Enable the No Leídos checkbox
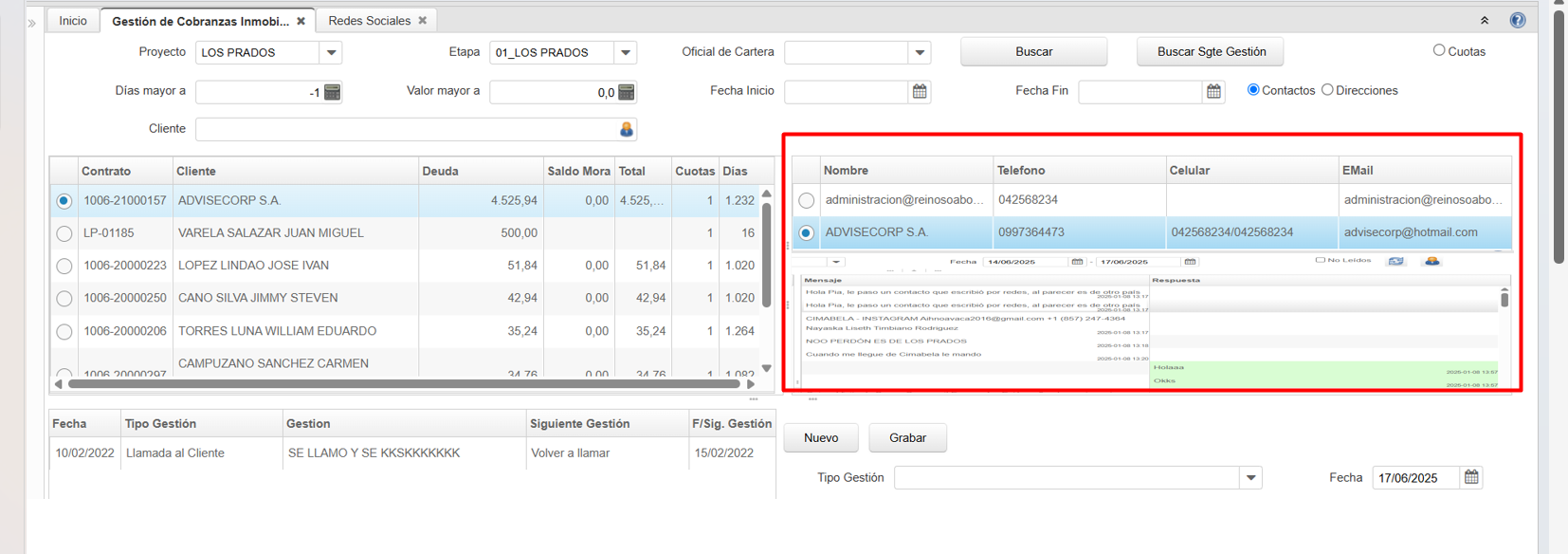The image size is (1568, 554). coord(1320,260)
